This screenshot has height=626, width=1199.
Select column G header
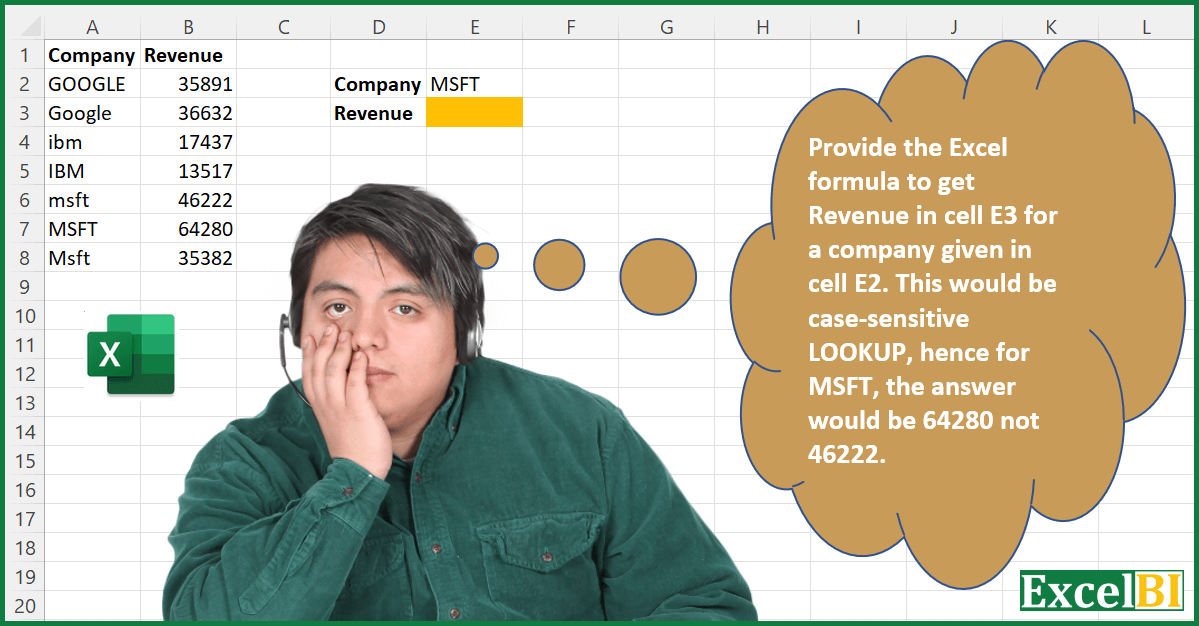(667, 27)
